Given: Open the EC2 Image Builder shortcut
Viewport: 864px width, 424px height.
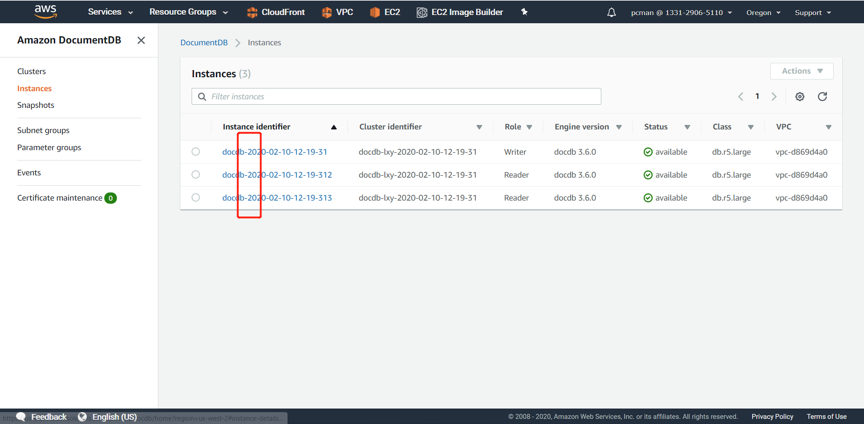Looking at the screenshot, I should (459, 12).
